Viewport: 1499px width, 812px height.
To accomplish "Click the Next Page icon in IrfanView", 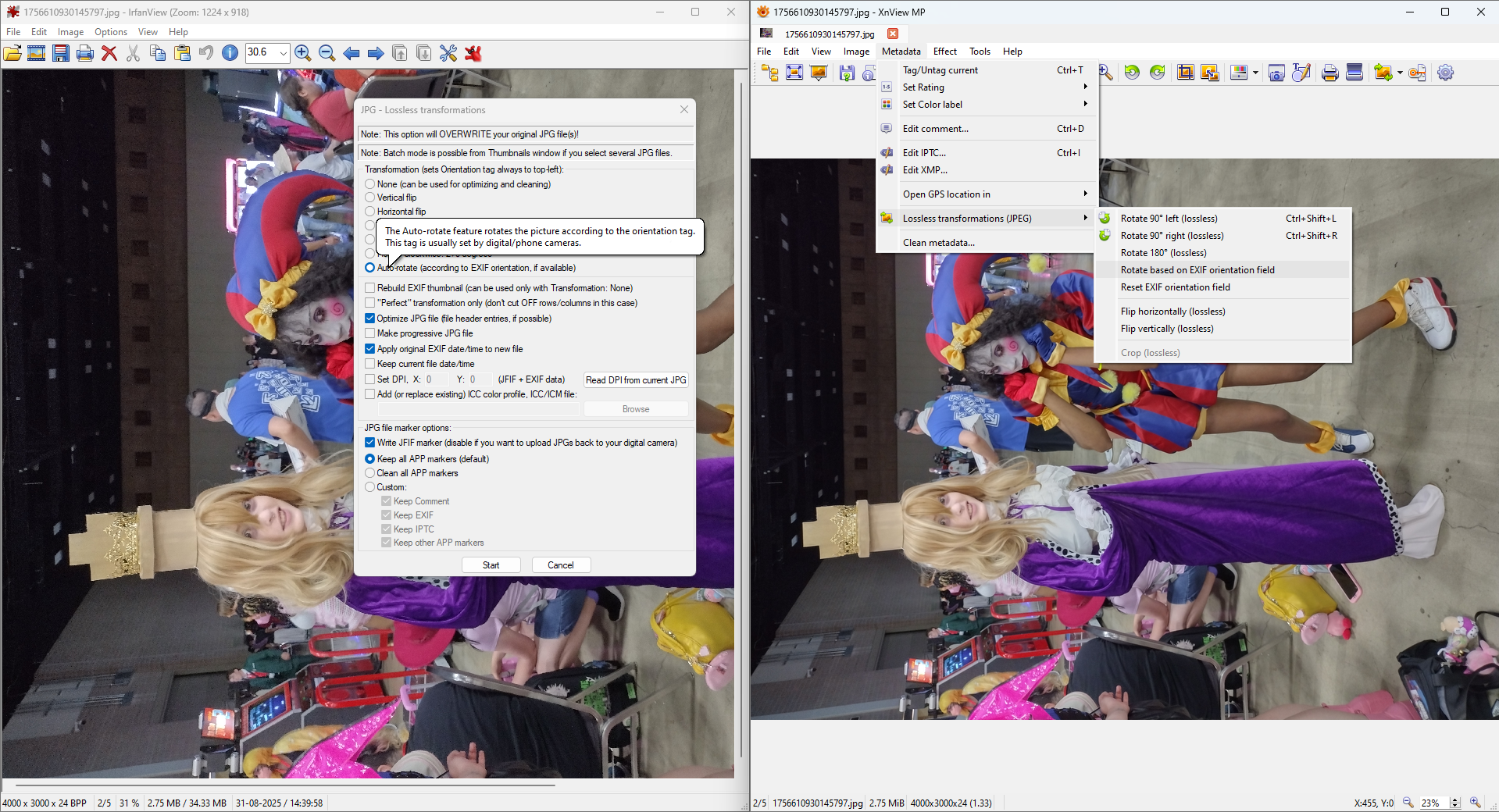I will tap(424, 53).
